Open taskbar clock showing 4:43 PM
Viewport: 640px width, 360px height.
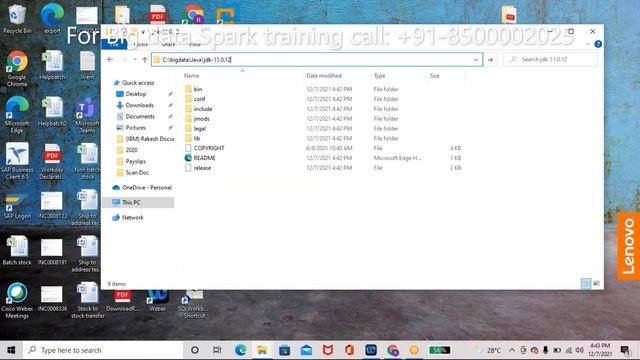point(600,350)
